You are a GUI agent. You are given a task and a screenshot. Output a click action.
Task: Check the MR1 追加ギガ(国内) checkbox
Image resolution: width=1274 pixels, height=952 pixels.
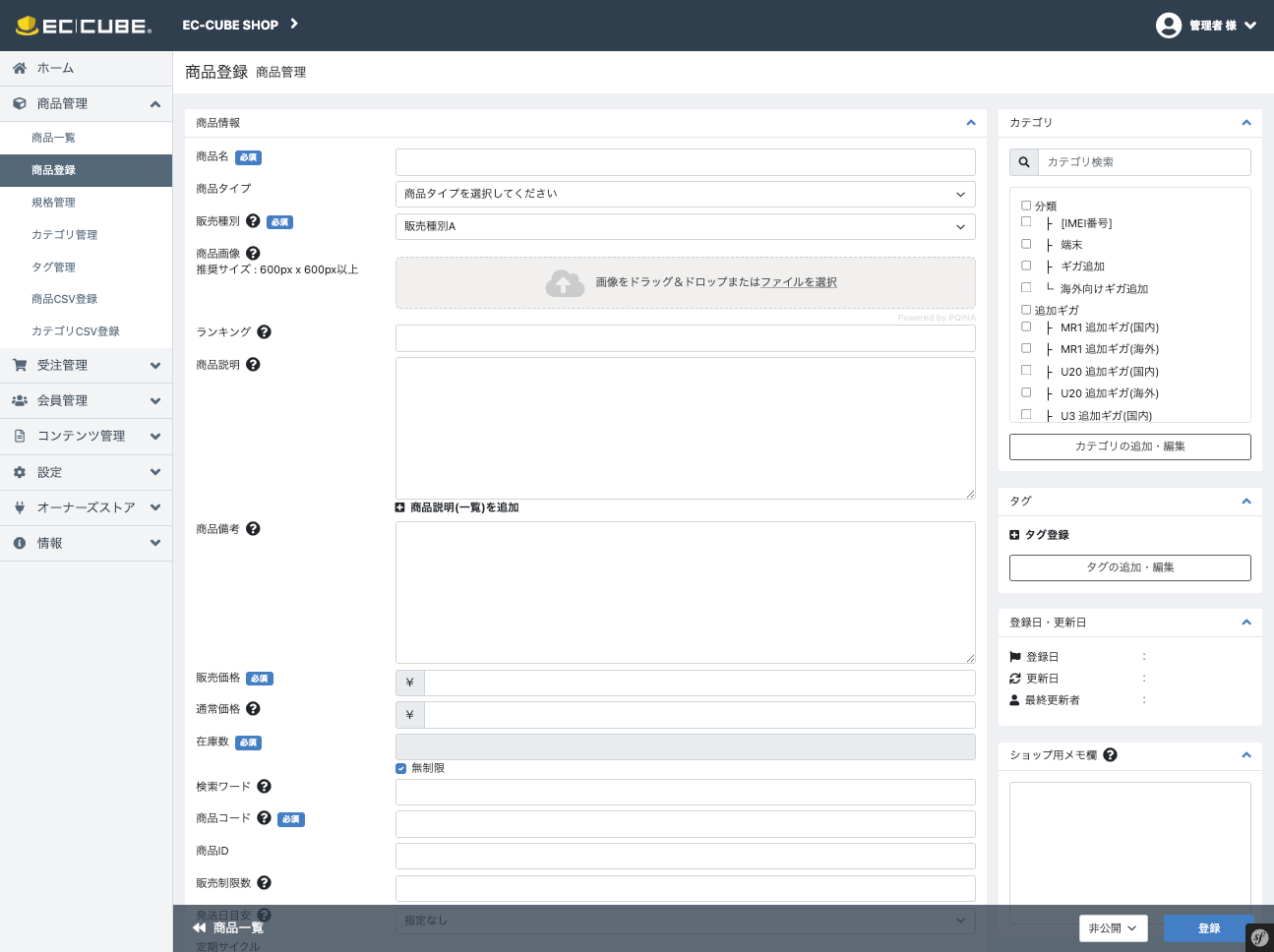[1026, 326]
